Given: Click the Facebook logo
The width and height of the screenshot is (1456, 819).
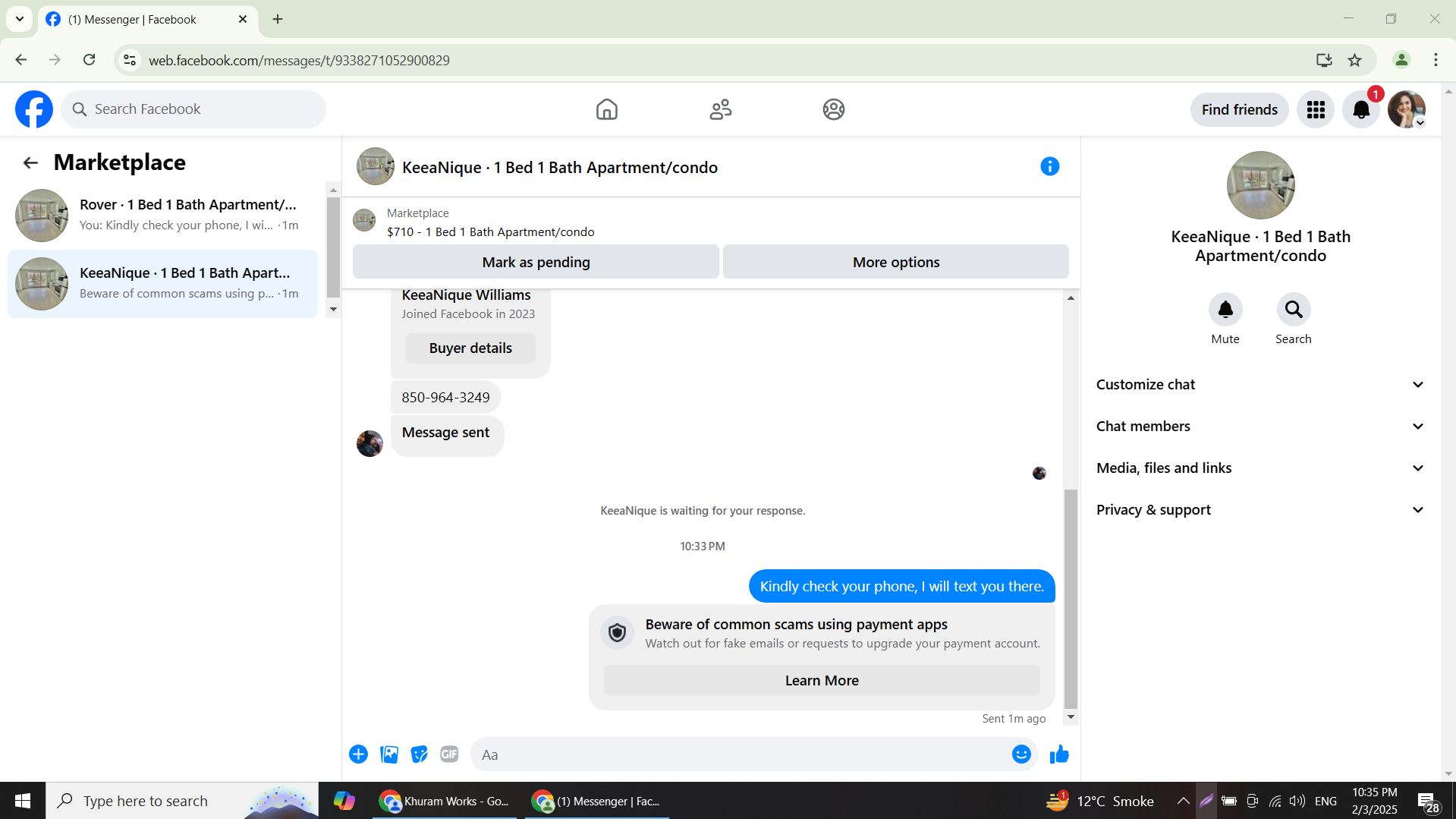Looking at the screenshot, I should 34,109.
